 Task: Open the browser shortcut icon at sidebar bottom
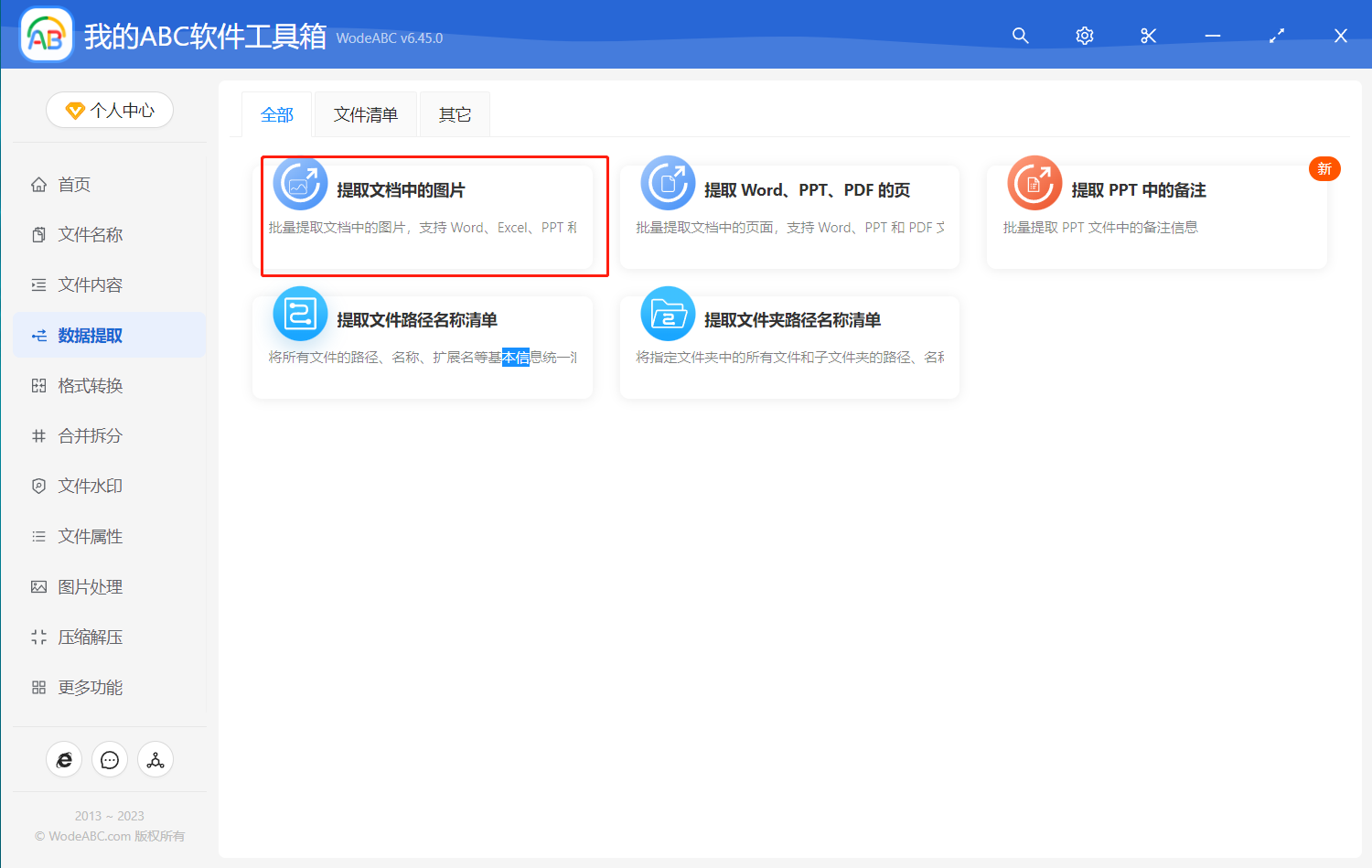pos(64,759)
